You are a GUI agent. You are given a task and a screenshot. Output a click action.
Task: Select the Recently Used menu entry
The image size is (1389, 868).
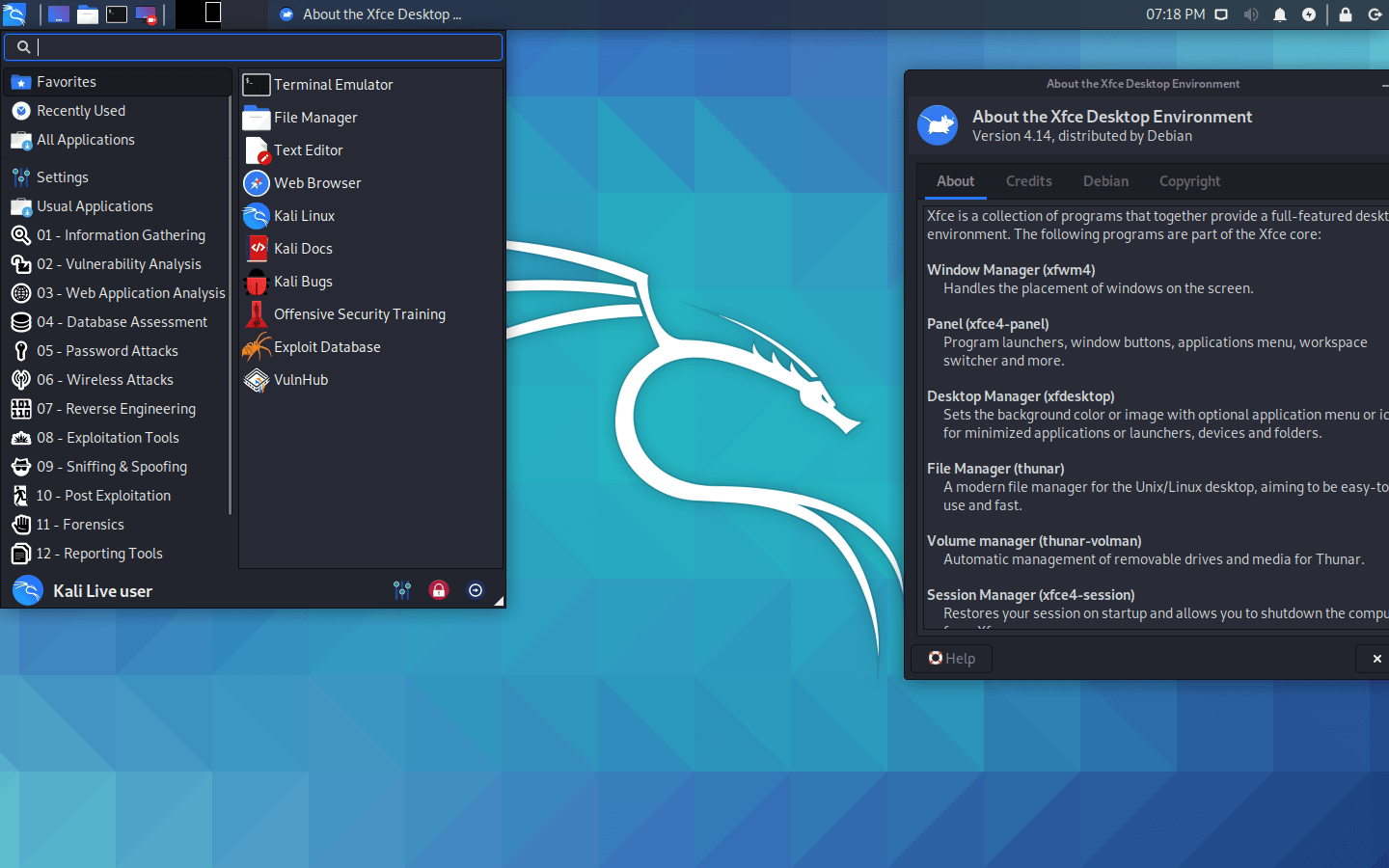82,110
